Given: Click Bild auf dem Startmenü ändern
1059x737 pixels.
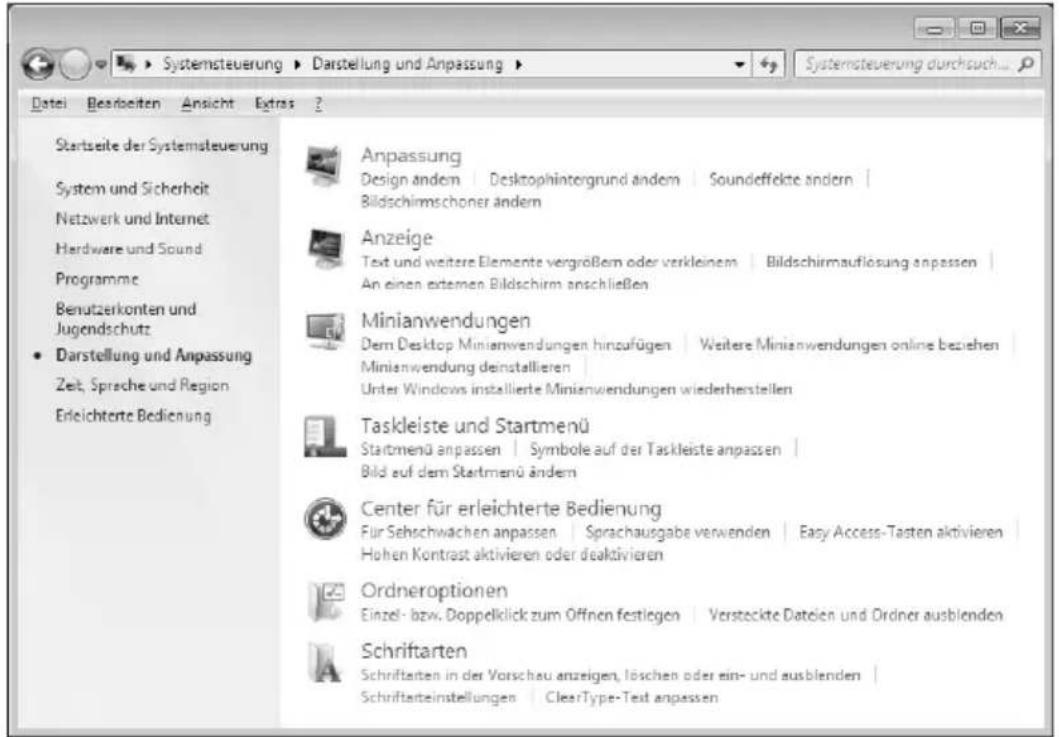Looking at the screenshot, I should click(469, 472).
